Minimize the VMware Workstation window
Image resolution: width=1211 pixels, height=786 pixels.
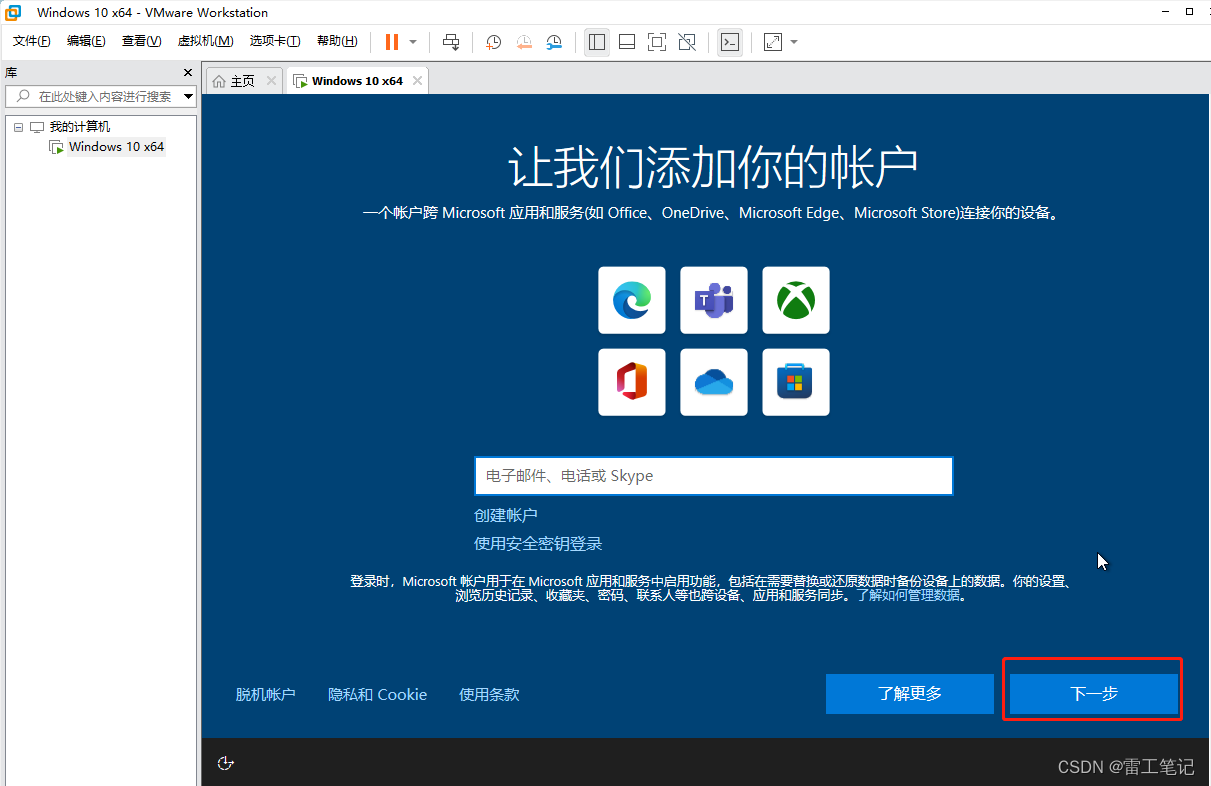click(x=1167, y=12)
